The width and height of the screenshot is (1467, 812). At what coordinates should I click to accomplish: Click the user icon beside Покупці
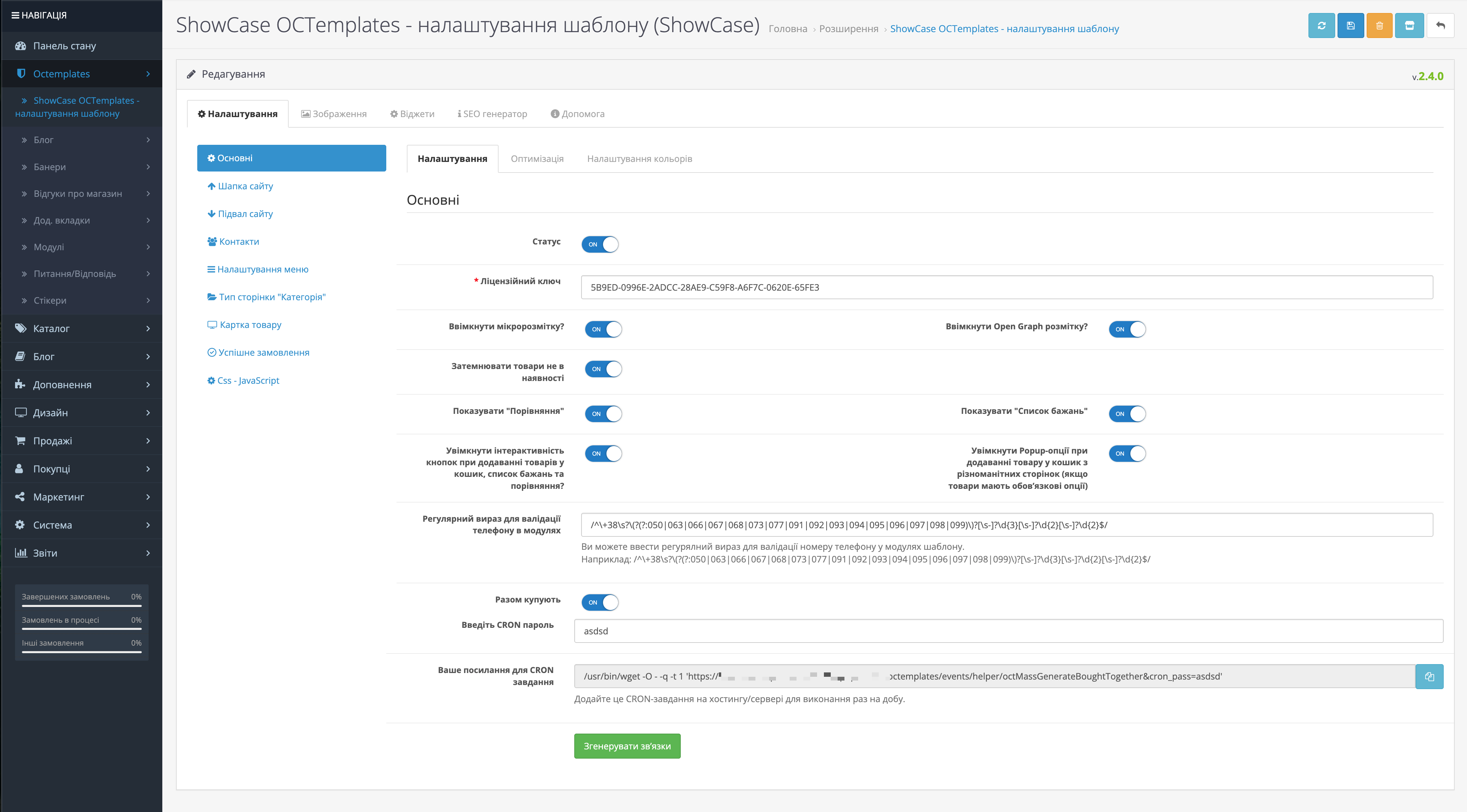pos(20,469)
